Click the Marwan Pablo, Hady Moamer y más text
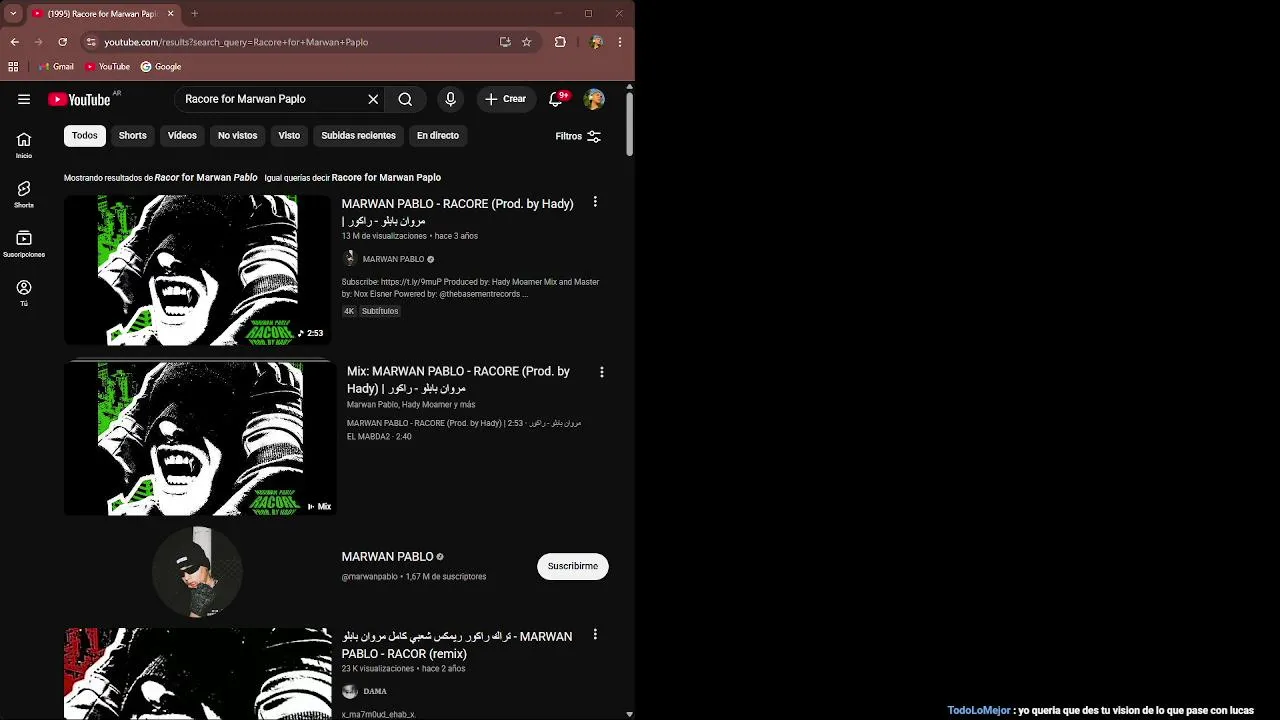This screenshot has width=1280, height=720. coord(411,405)
